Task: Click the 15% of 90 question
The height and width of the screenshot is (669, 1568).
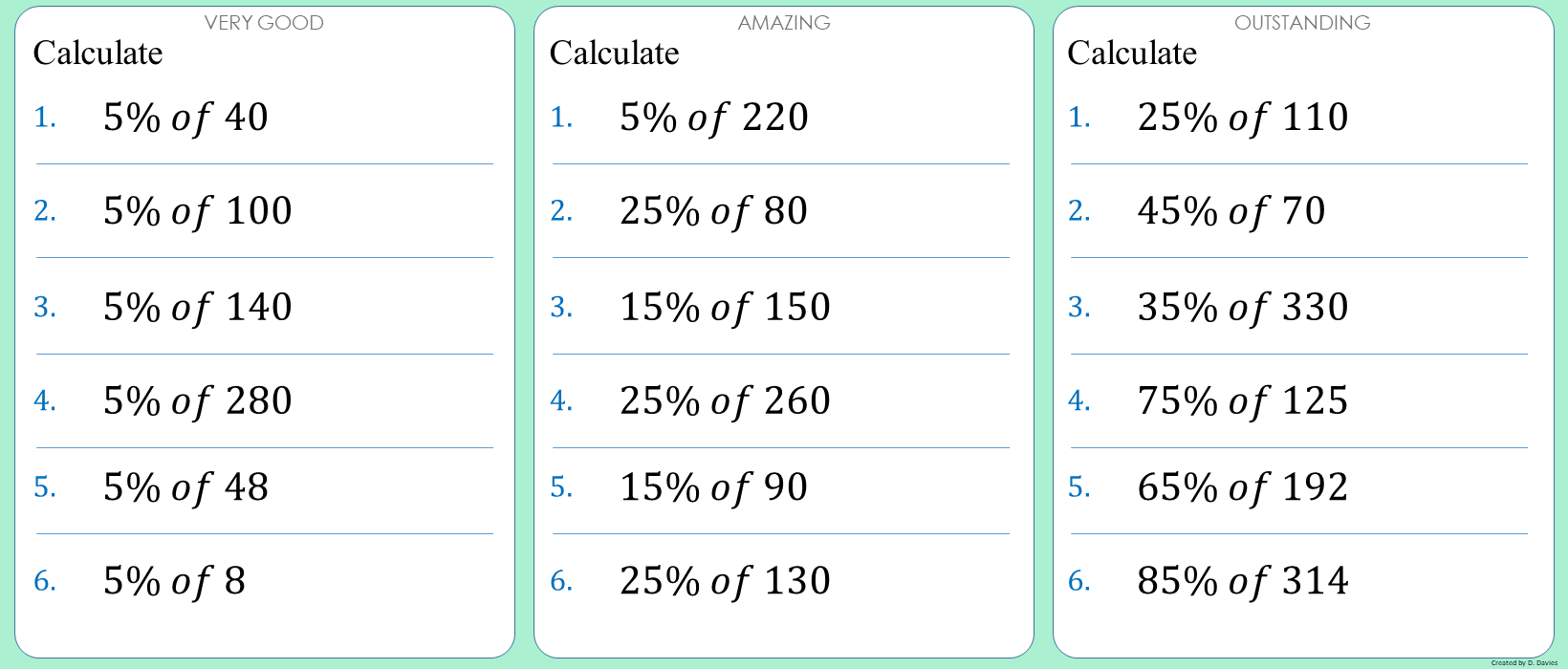Action: tap(714, 488)
